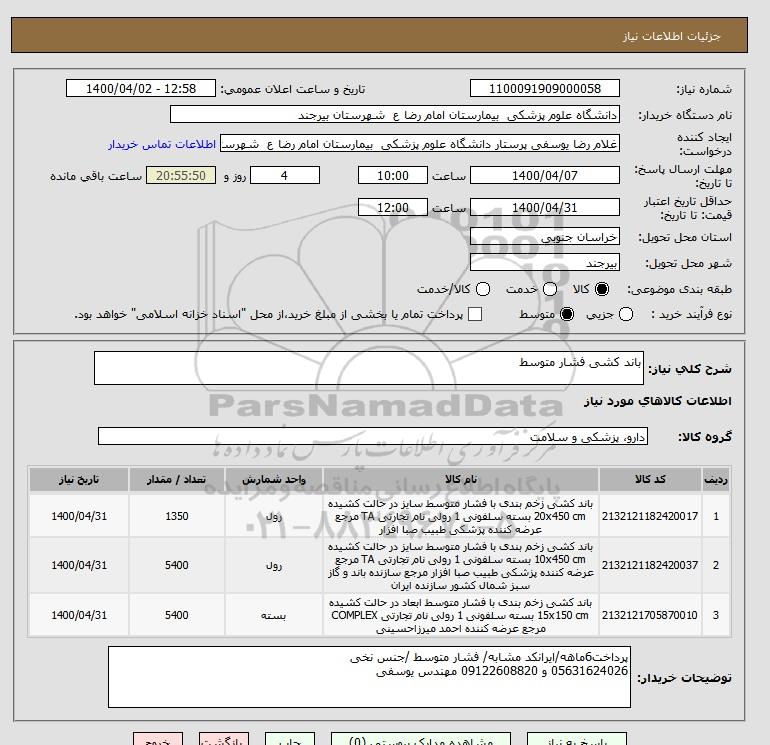
Task: Open اطلاعات تماس خریدار link
Action: click(162, 144)
